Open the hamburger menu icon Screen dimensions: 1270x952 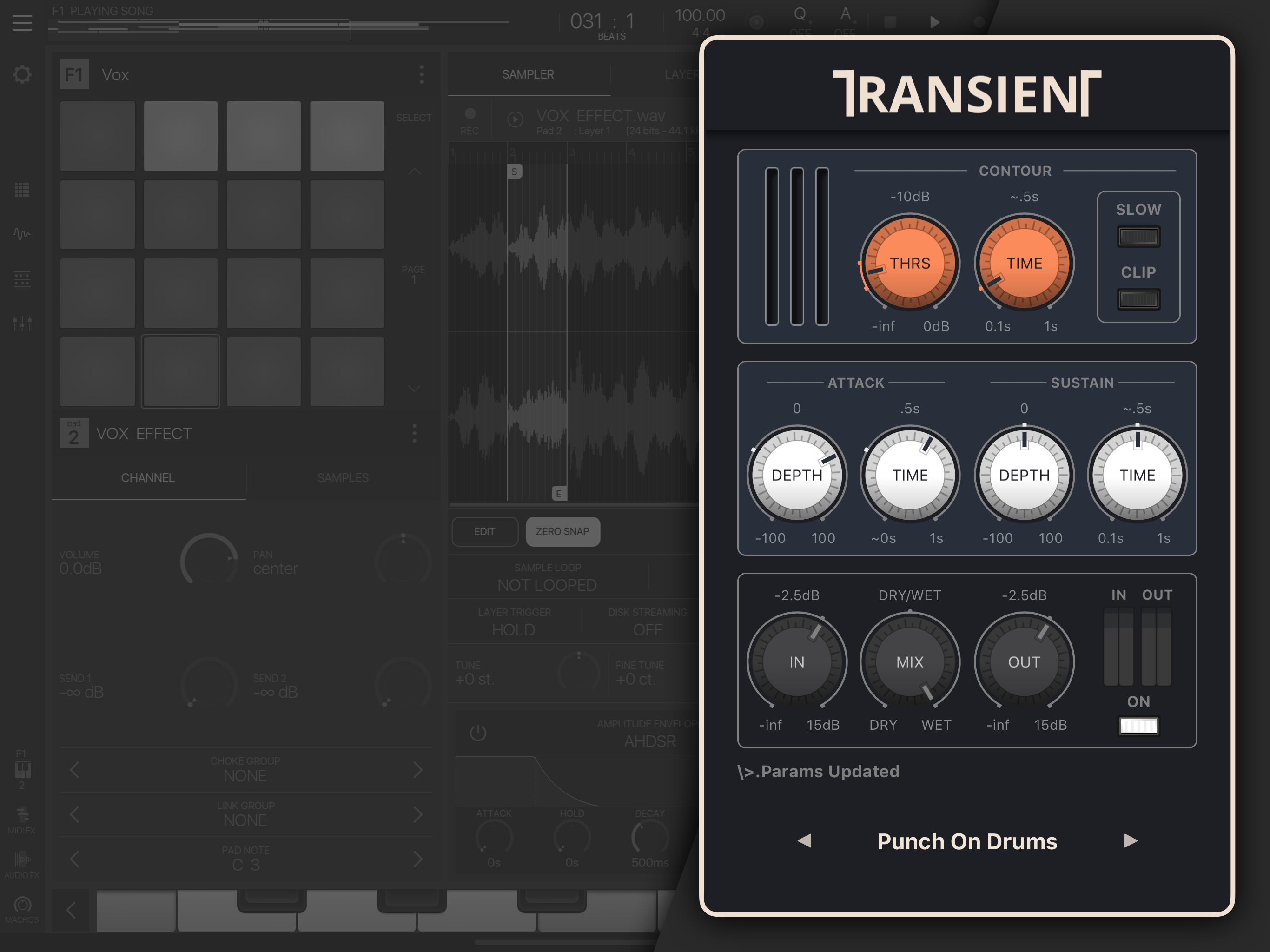[22, 22]
